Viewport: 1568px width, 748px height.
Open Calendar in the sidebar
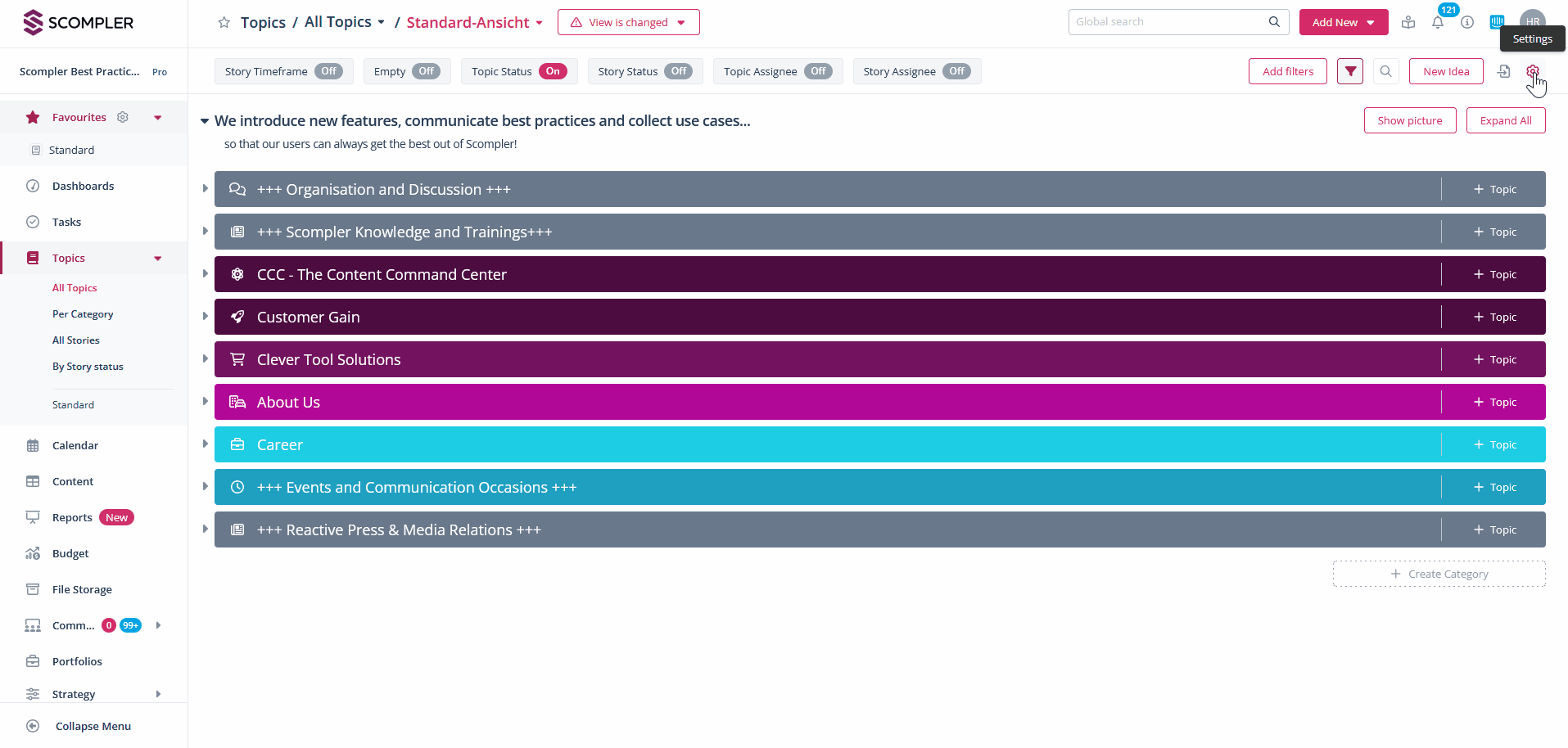point(75,445)
